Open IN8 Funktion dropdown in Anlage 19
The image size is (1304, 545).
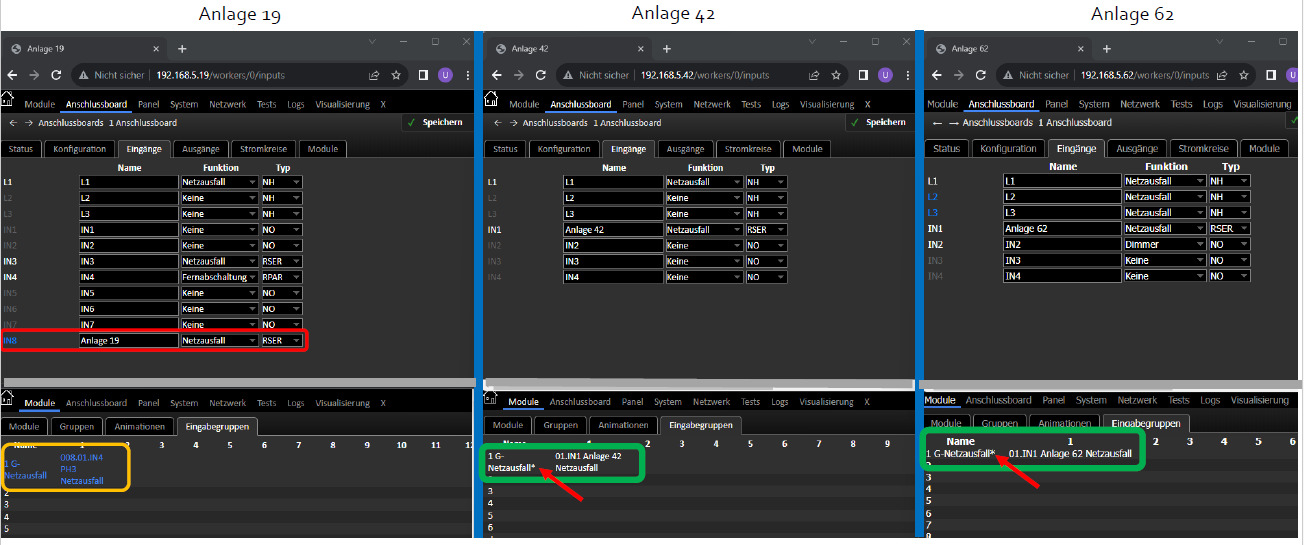tap(219, 341)
